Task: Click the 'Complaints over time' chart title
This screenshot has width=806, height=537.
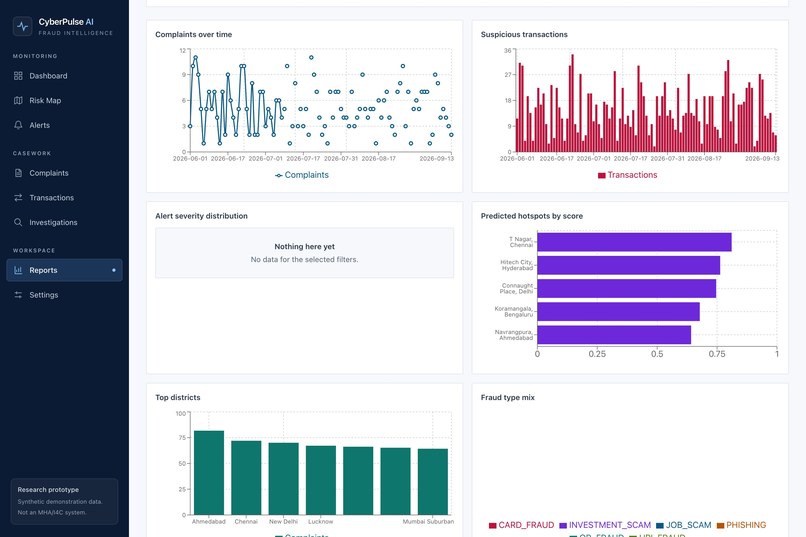Action: (x=194, y=34)
